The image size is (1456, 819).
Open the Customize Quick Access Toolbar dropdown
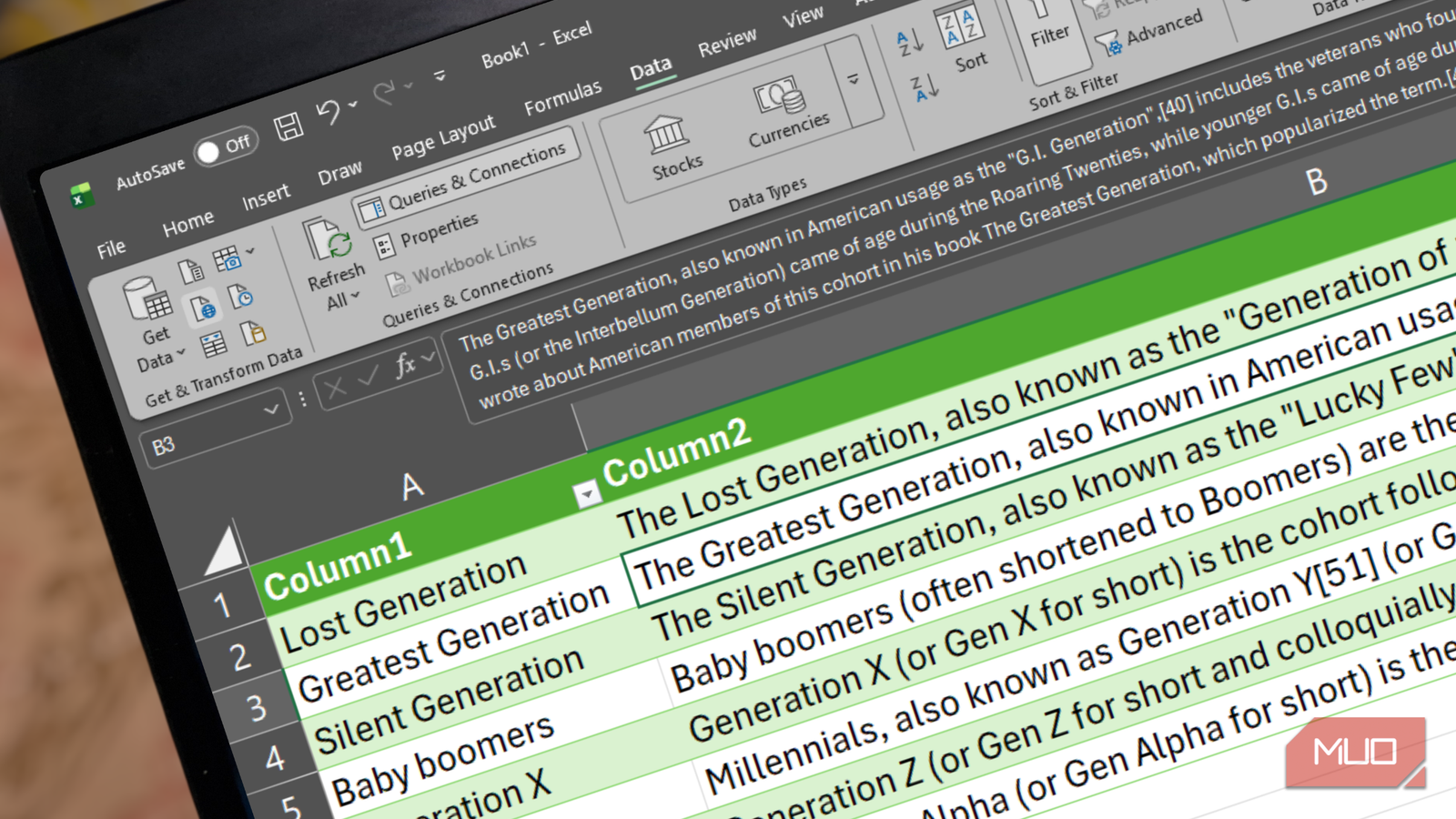pyautogui.click(x=440, y=76)
